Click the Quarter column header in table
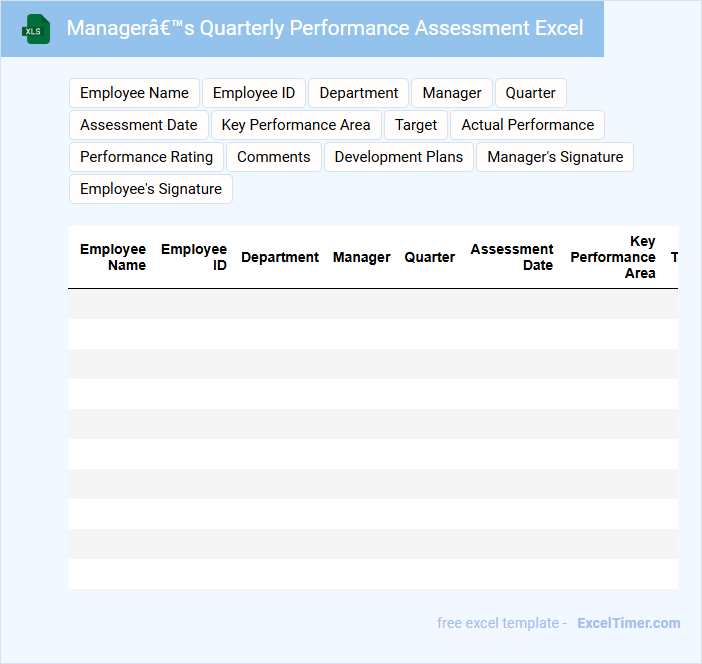The width and height of the screenshot is (702, 664). click(x=430, y=257)
